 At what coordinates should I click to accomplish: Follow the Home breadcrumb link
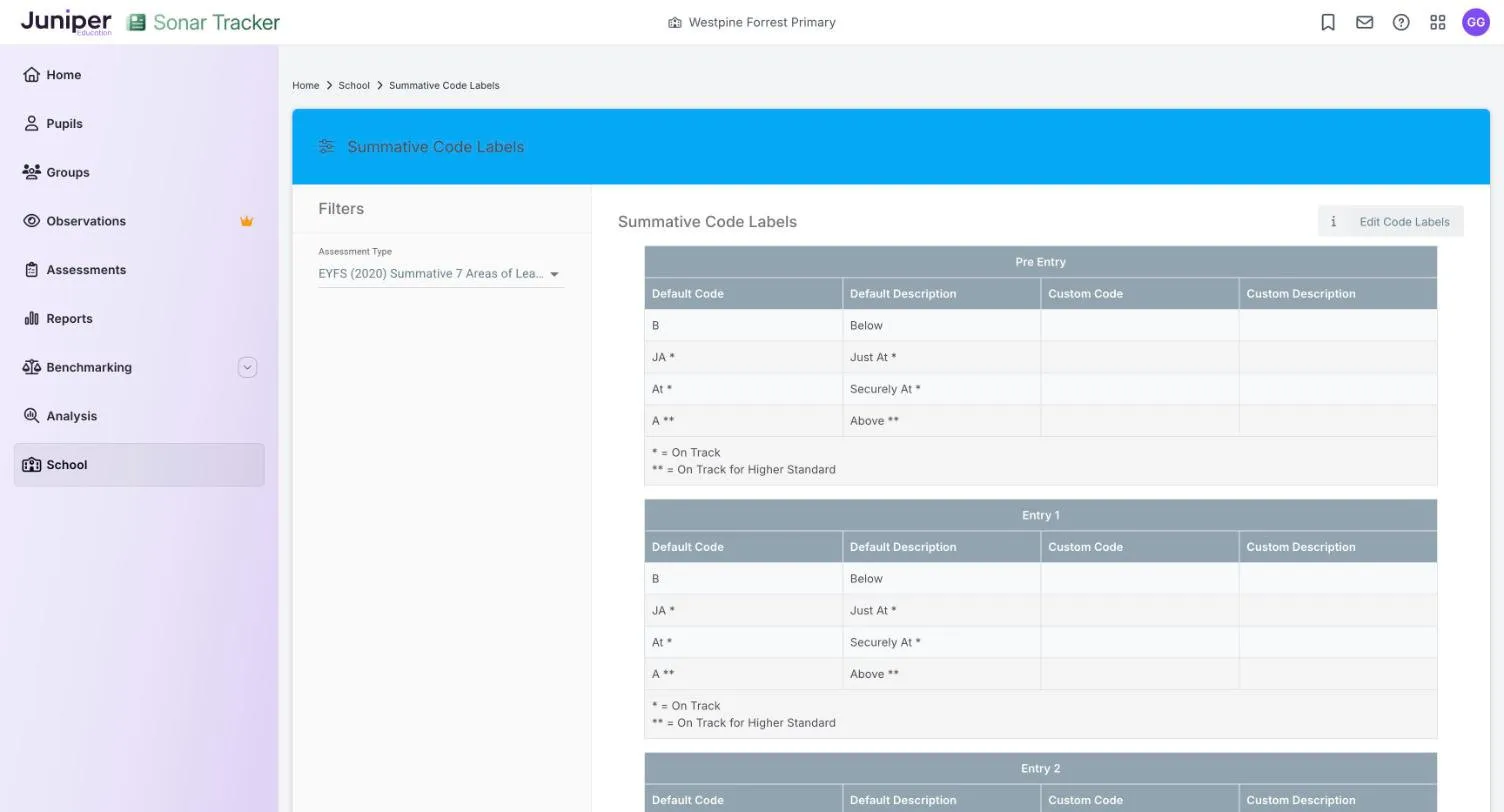[305, 85]
